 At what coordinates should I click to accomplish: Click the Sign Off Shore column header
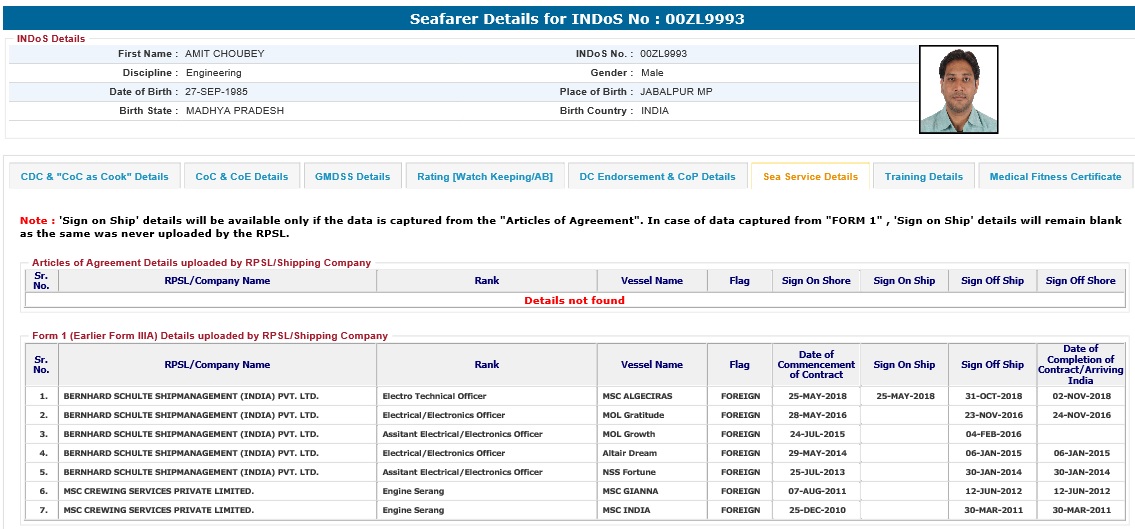[1080, 281]
